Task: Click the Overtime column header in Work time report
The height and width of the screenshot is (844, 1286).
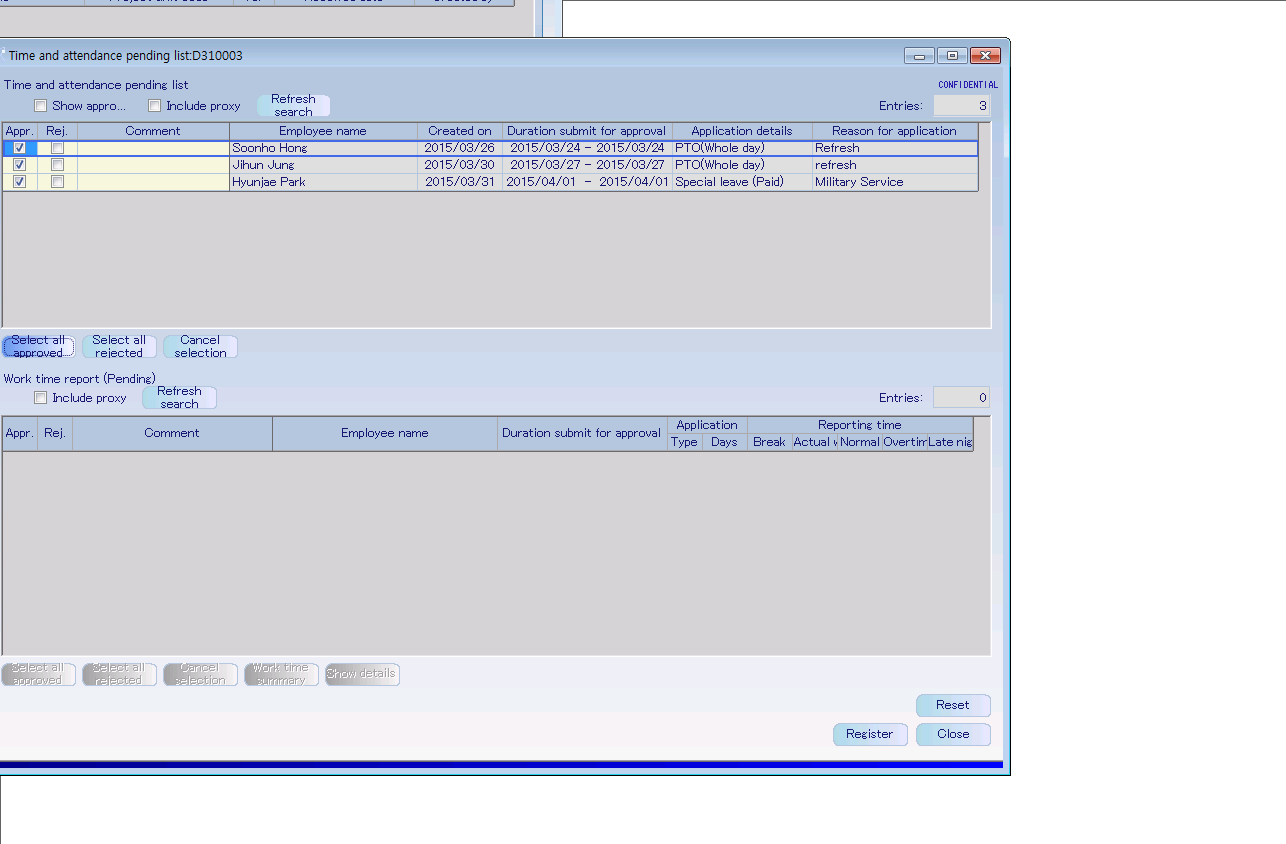Action: 905,442
